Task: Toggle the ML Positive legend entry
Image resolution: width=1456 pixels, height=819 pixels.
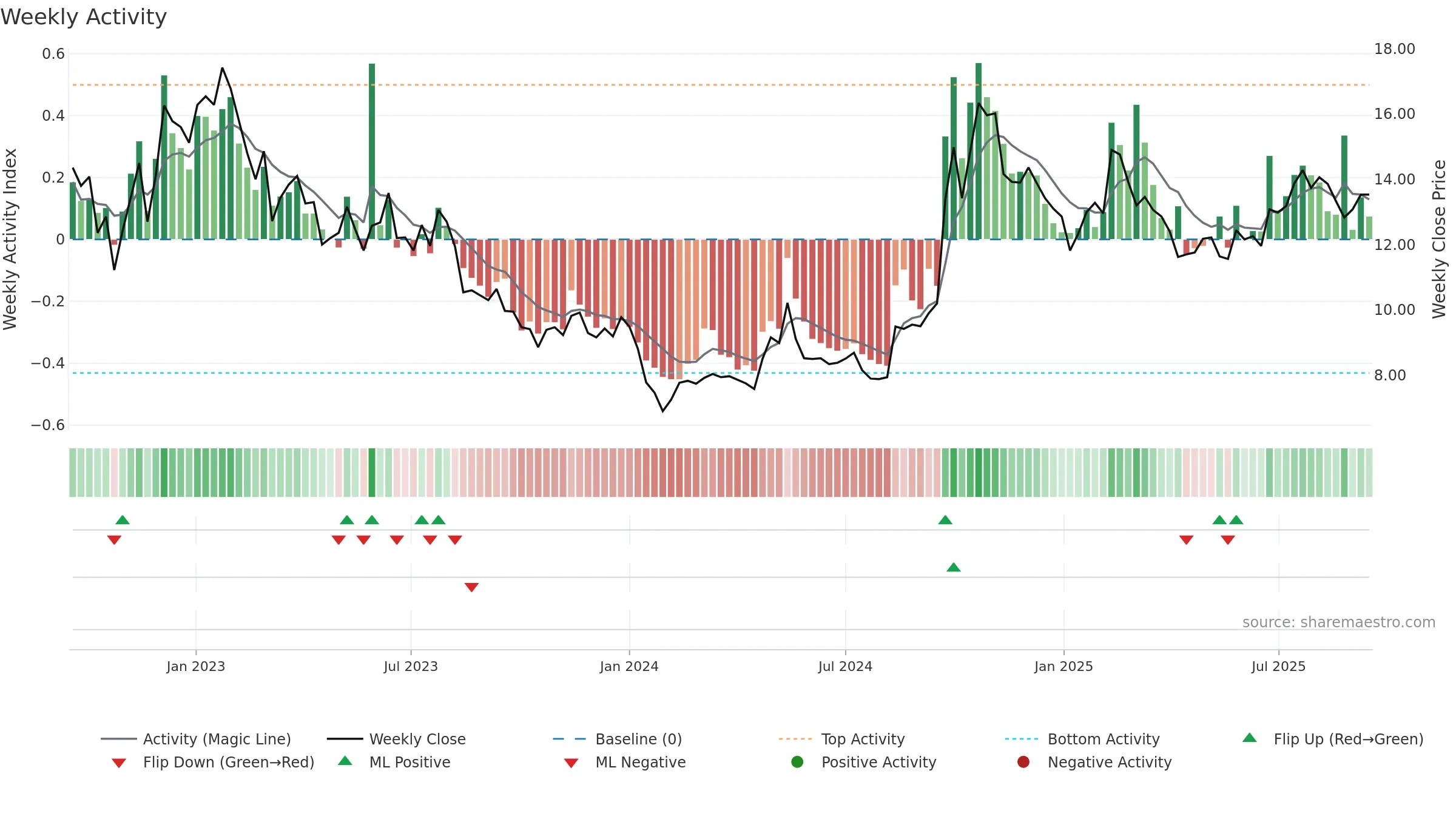Action: 394,762
